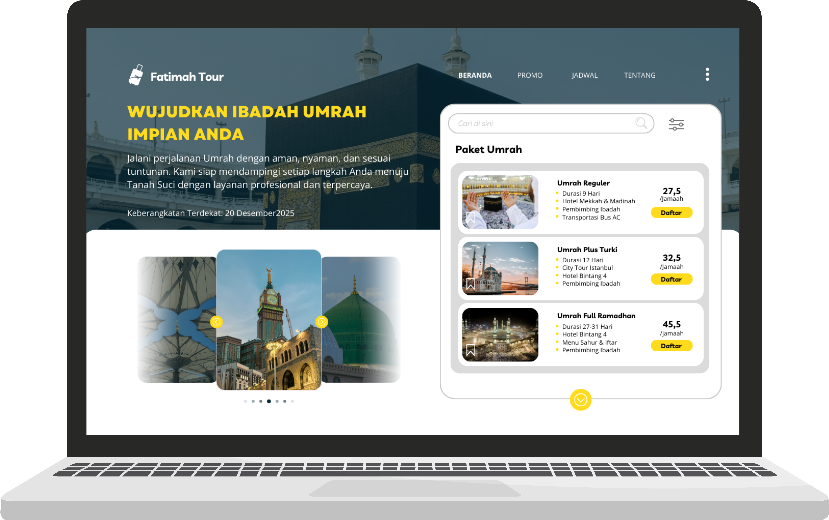Click the Fatimah Tour luggage logo icon
829x520 pixels.
pos(136,75)
